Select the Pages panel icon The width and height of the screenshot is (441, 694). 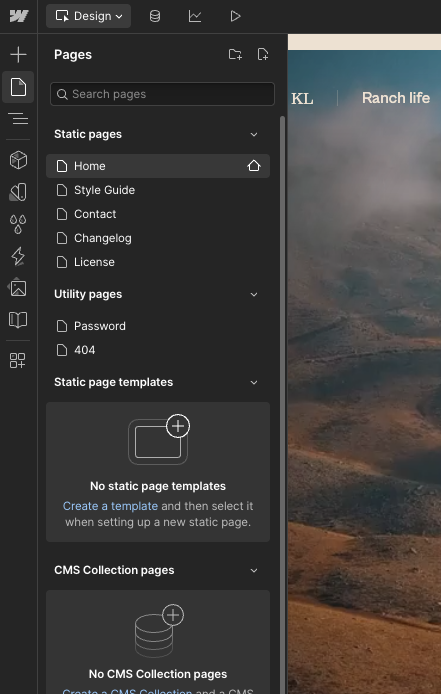(x=18, y=87)
